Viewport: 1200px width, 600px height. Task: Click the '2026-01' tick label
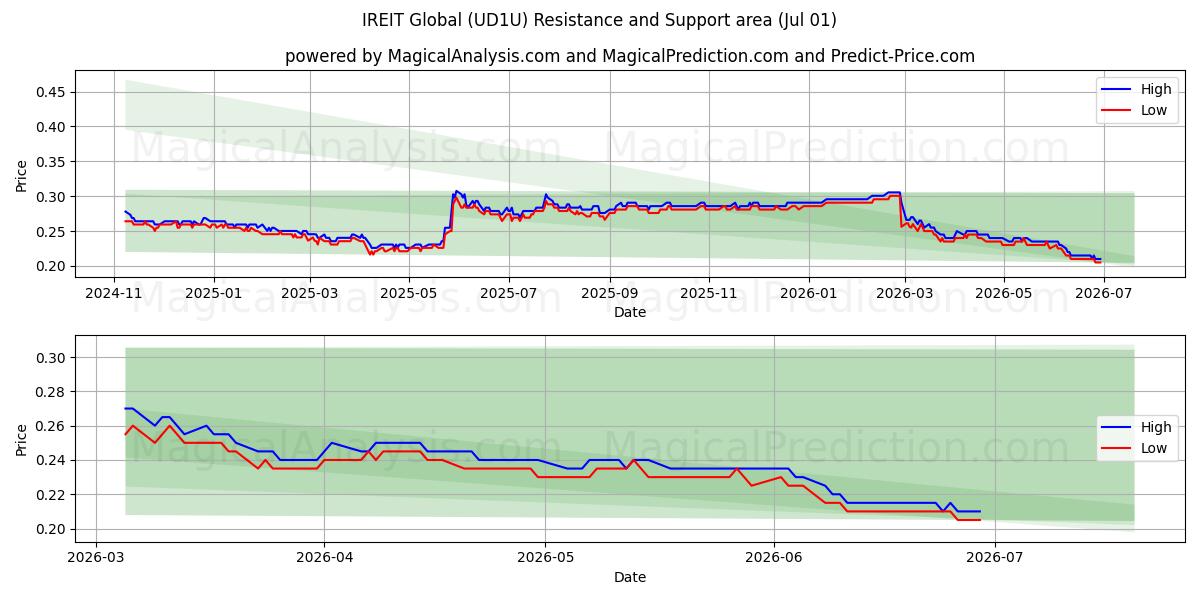pos(808,293)
